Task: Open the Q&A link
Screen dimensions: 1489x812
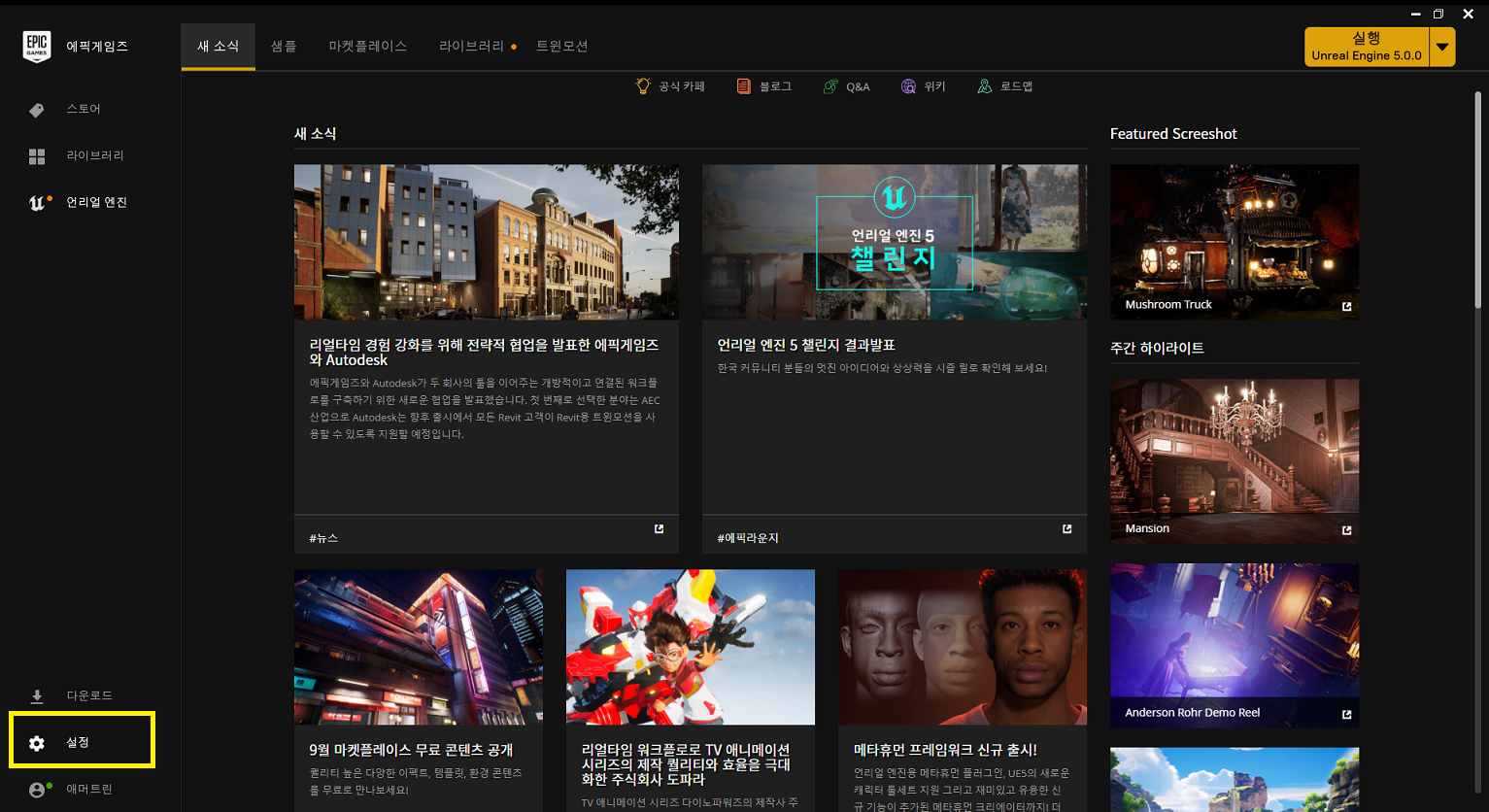Action: click(858, 86)
